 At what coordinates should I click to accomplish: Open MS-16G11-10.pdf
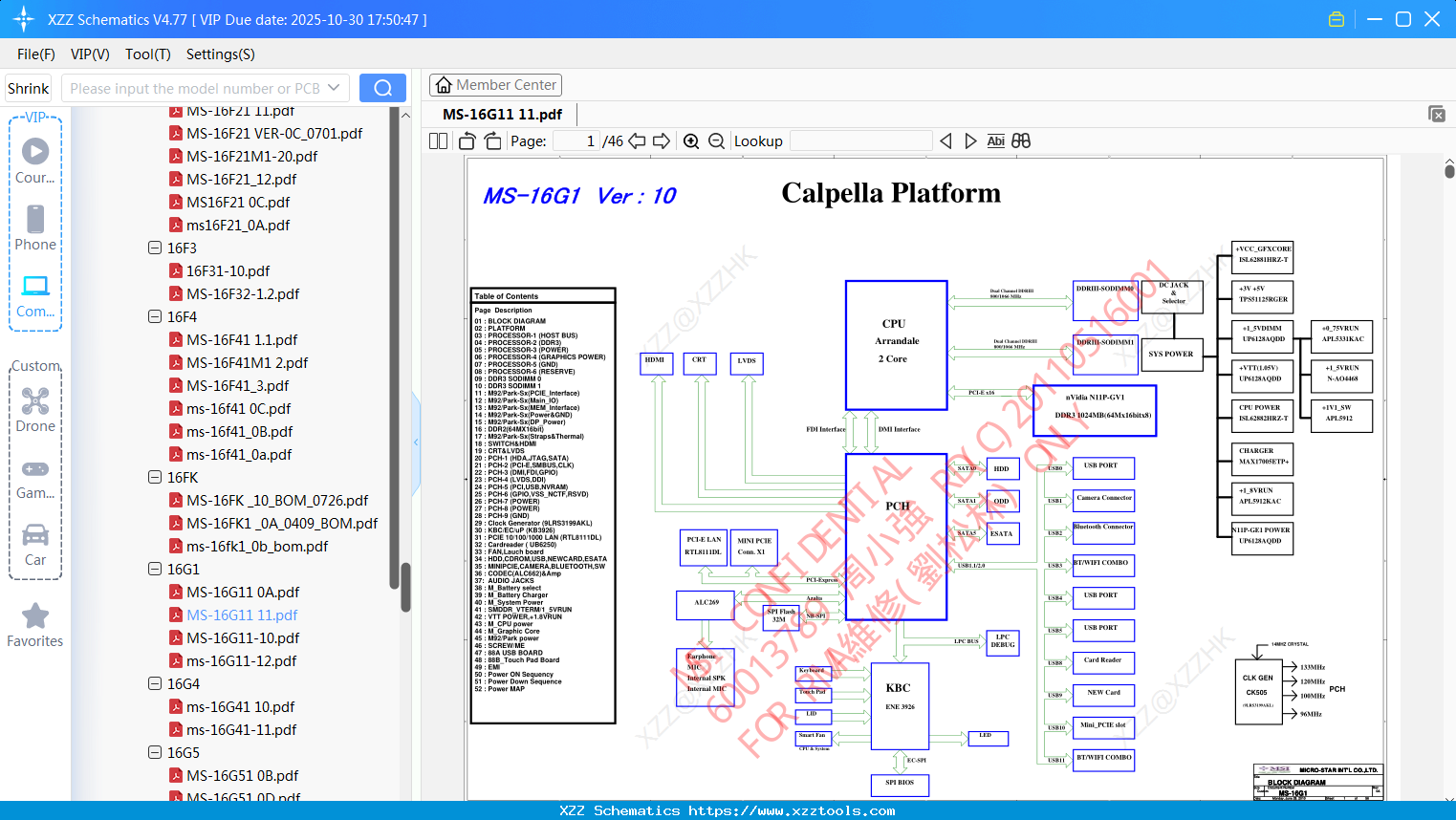(x=243, y=637)
